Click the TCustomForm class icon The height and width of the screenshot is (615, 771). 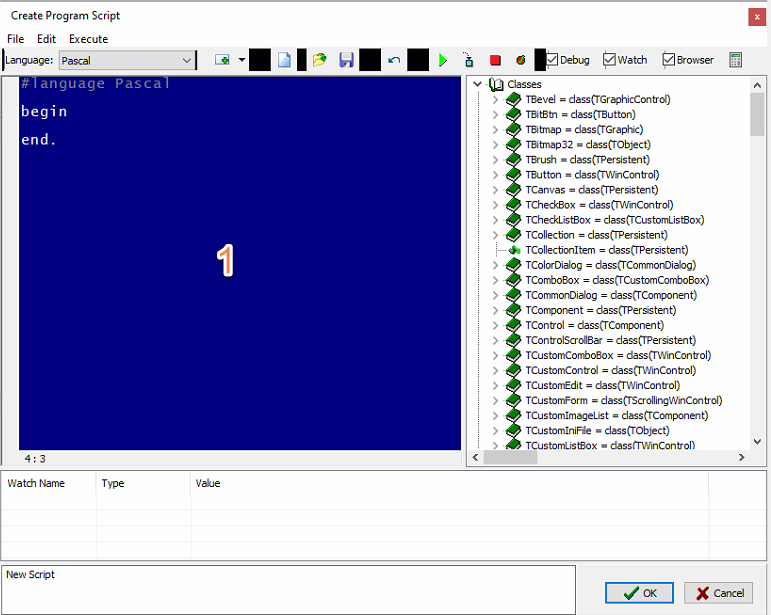coord(513,400)
